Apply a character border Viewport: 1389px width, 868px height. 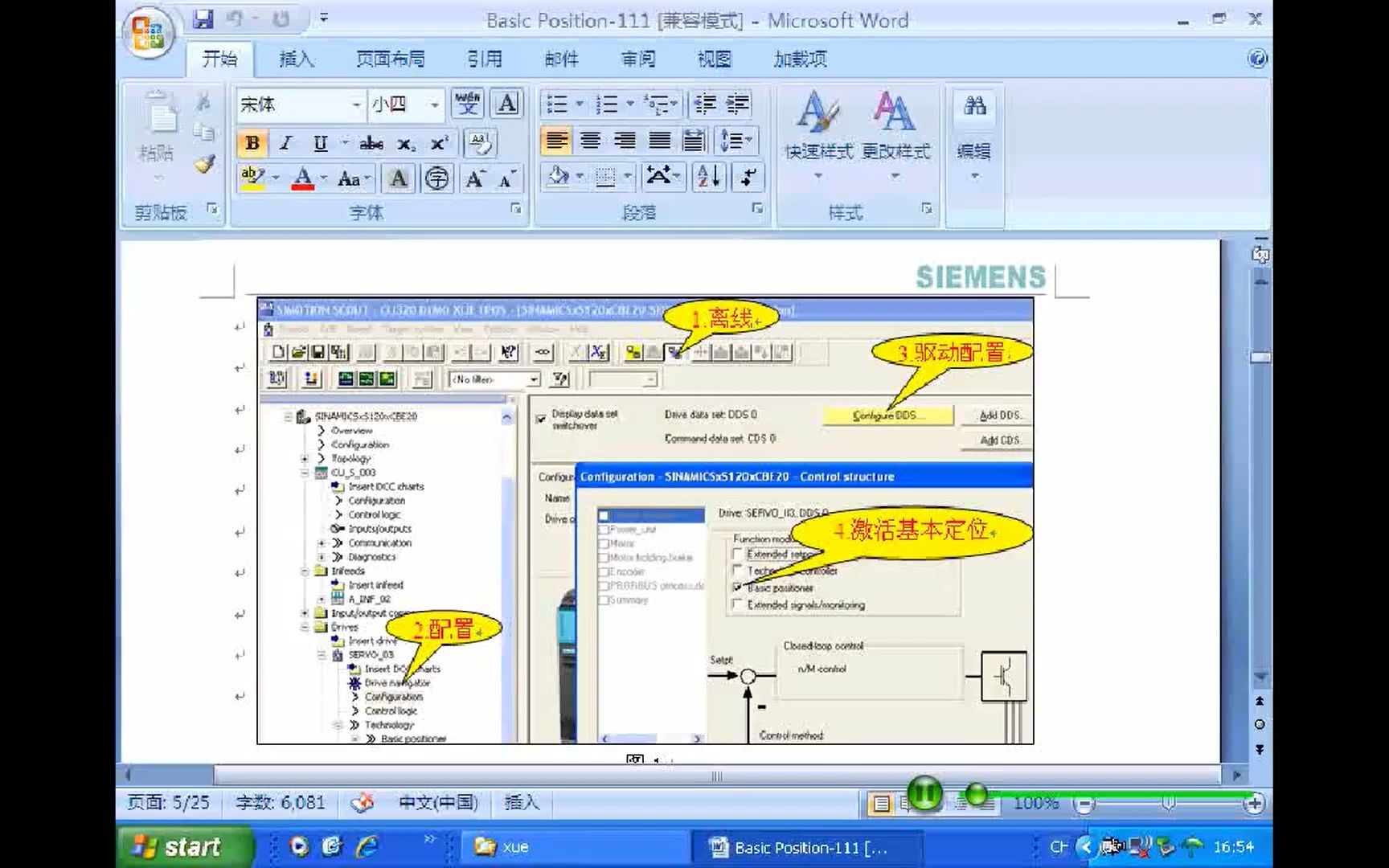point(506,104)
